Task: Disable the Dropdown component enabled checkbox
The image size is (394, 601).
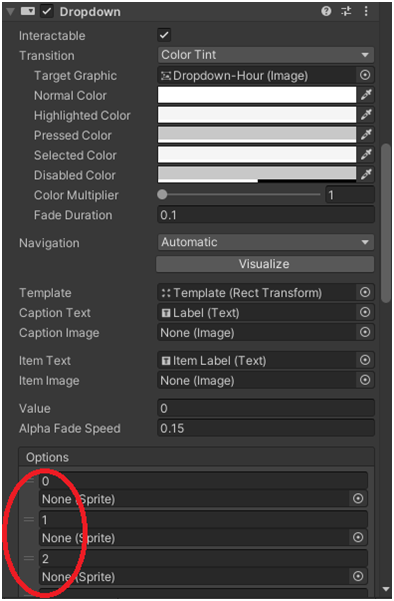Action: pyautogui.click(x=47, y=11)
